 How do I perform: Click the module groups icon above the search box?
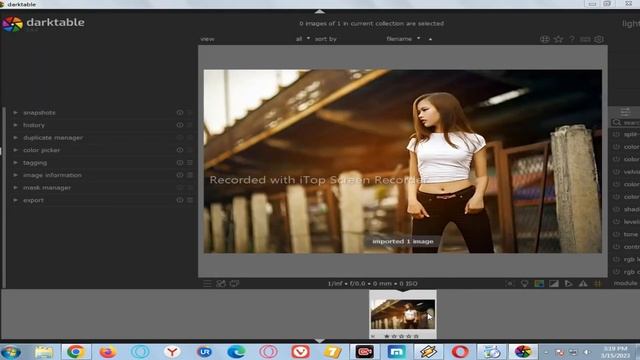624,112
